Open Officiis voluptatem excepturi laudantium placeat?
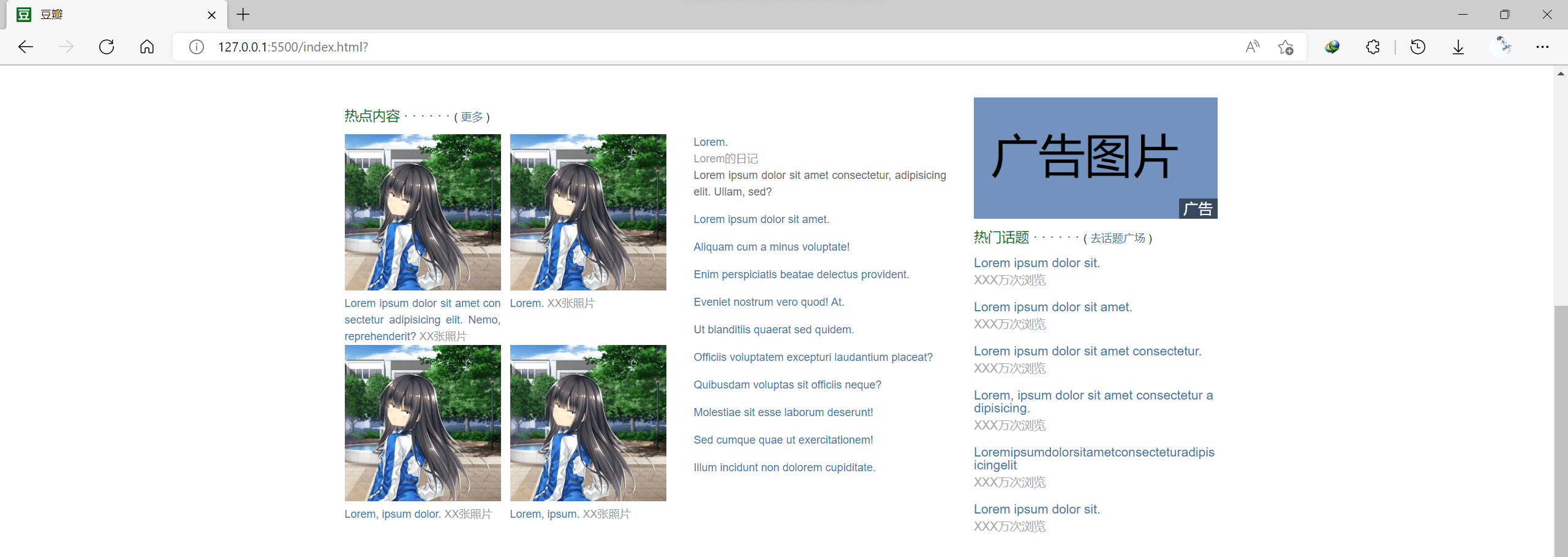 tap(813, 357)
